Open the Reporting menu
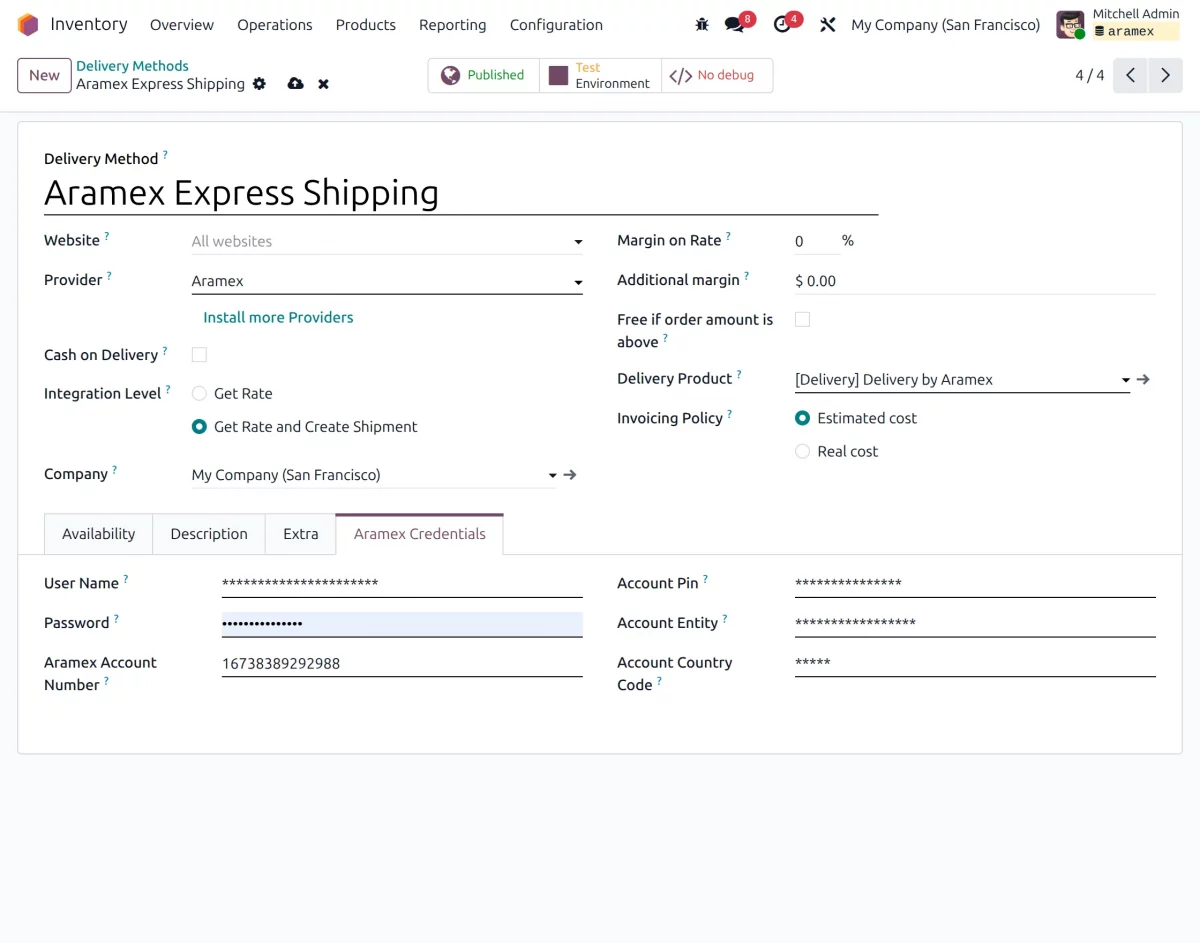 pyautogui.click(x=453, y=25)
